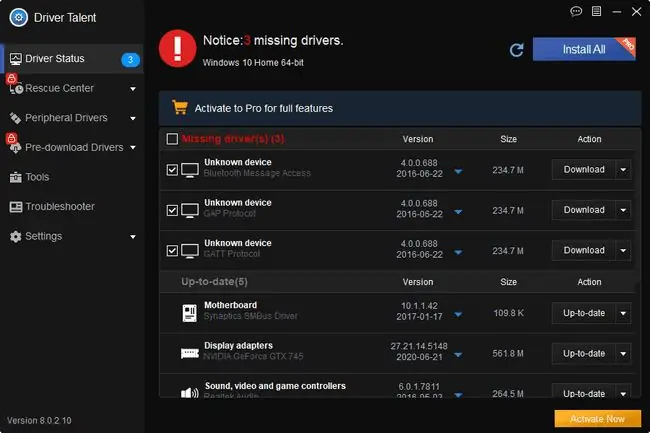Screen dimensions: 650x433
Task: Open Rescue Center section
Action: pos(72,88)
